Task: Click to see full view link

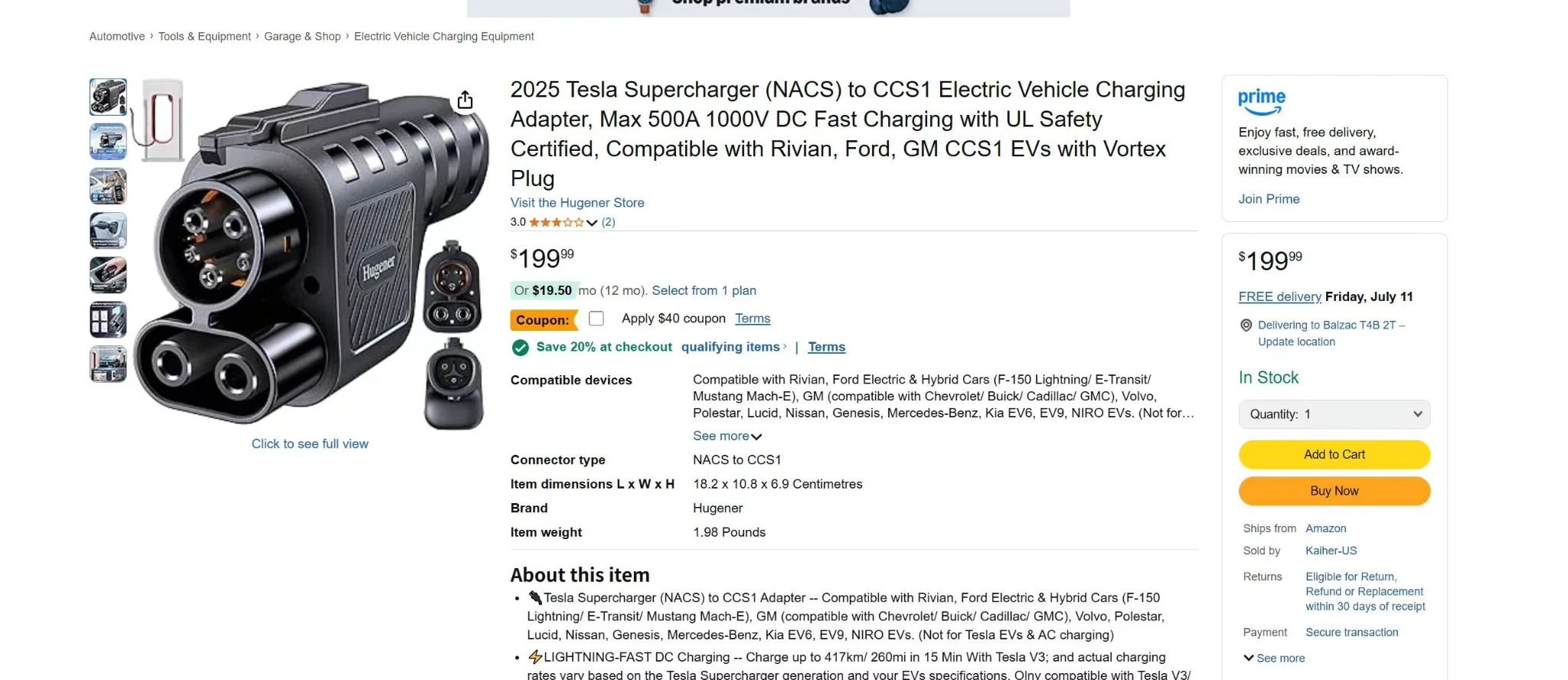Action: 310,444
